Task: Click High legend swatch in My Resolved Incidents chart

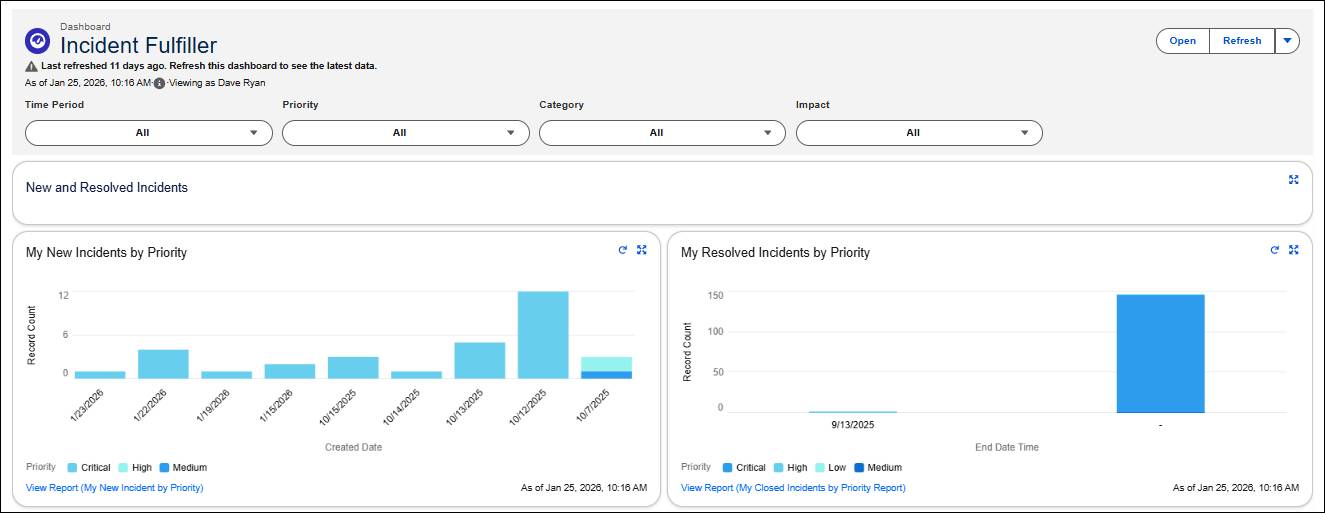Action: click(x=779, y=467)
